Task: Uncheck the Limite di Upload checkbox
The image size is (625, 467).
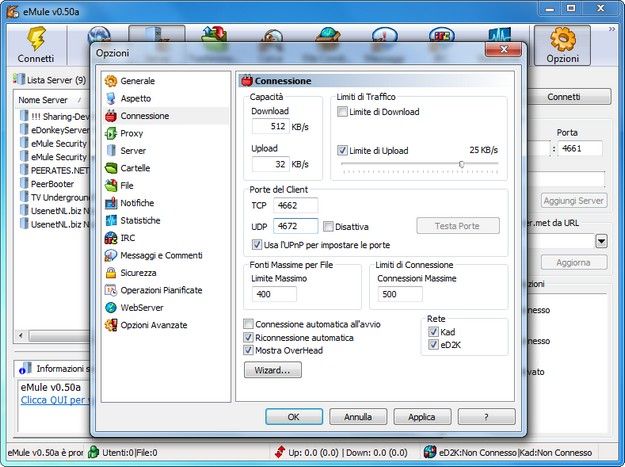Action: point(342,150)
